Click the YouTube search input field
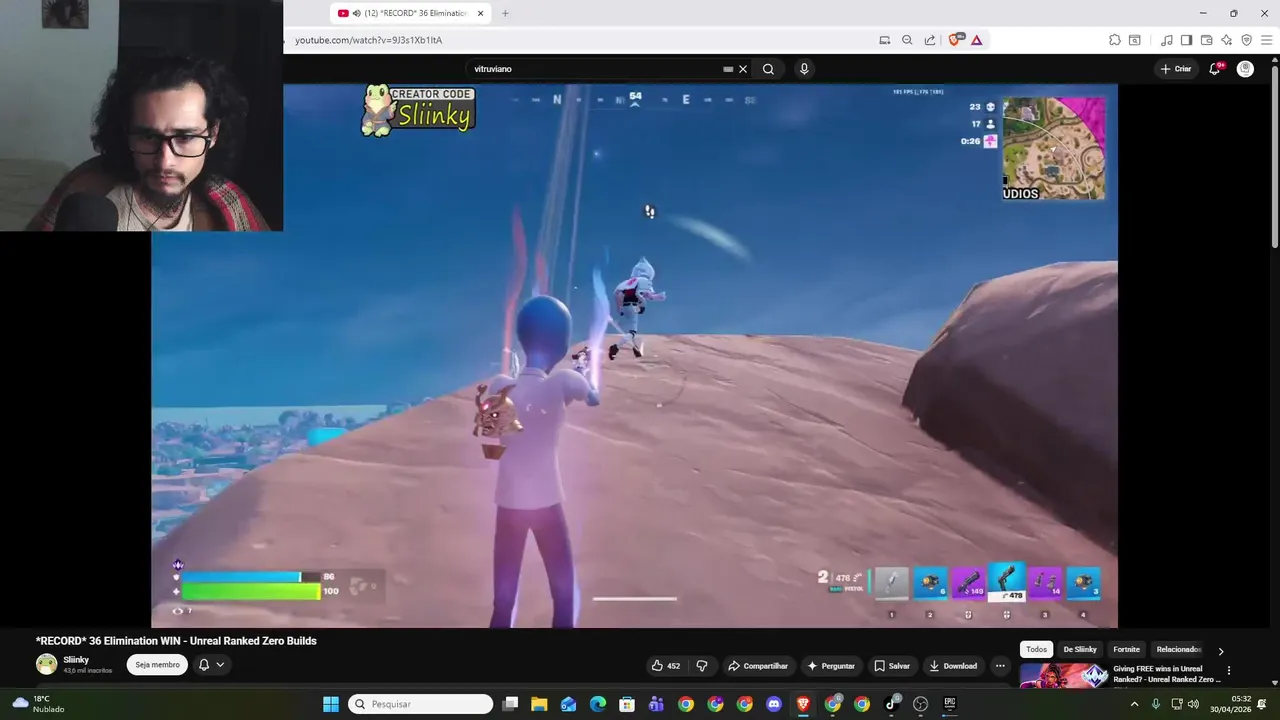 (595, 69)
